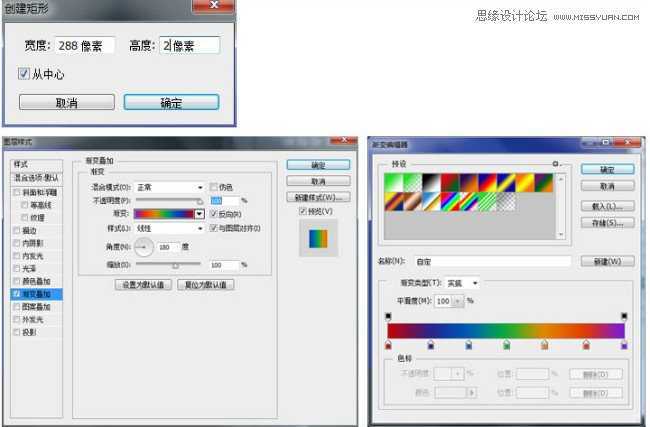The image size is (650, 427).
Task: Select the red color stop beside the orange stop
Action: [x=586, y=345]
